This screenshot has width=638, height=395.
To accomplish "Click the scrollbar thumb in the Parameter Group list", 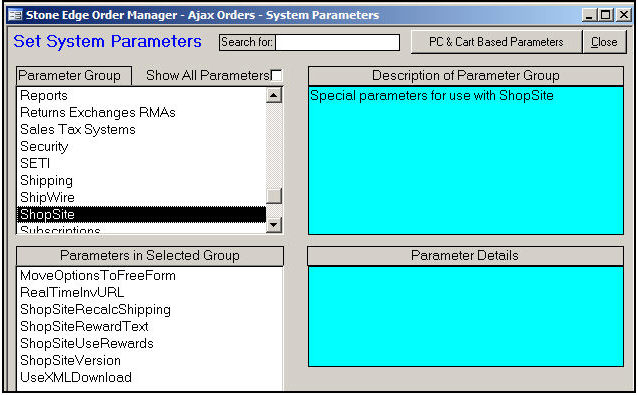I will [x=273, y=196].
